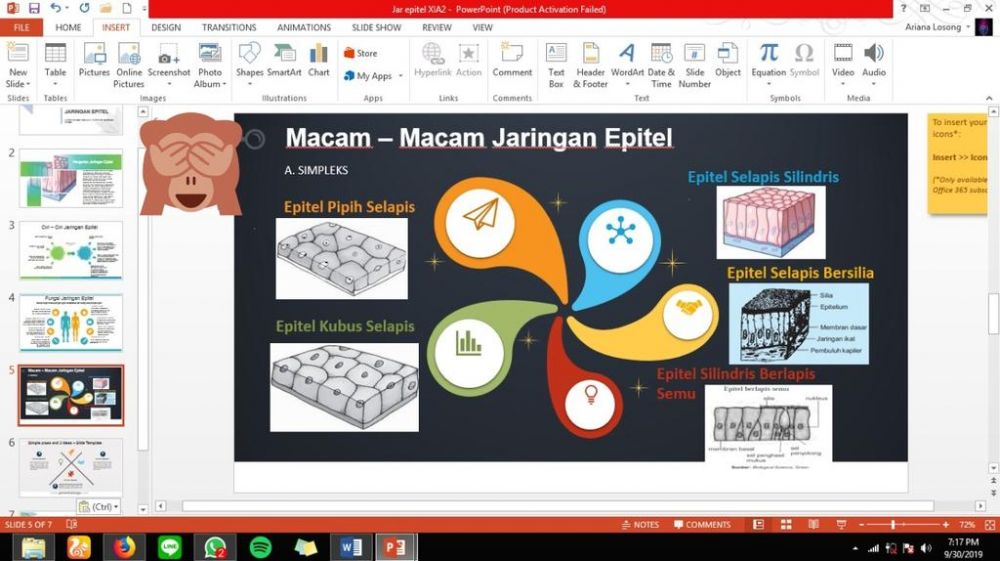Select slide 3 thumbnail
The image size is (1000, 561).
pos(71,251)
